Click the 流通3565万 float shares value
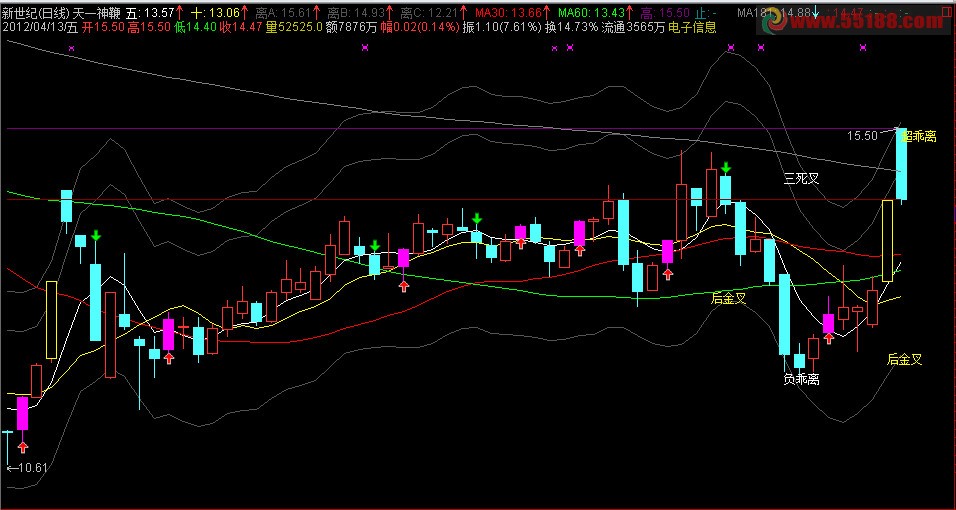This screenshot has height=510, width=956. (x=633, y=27)
